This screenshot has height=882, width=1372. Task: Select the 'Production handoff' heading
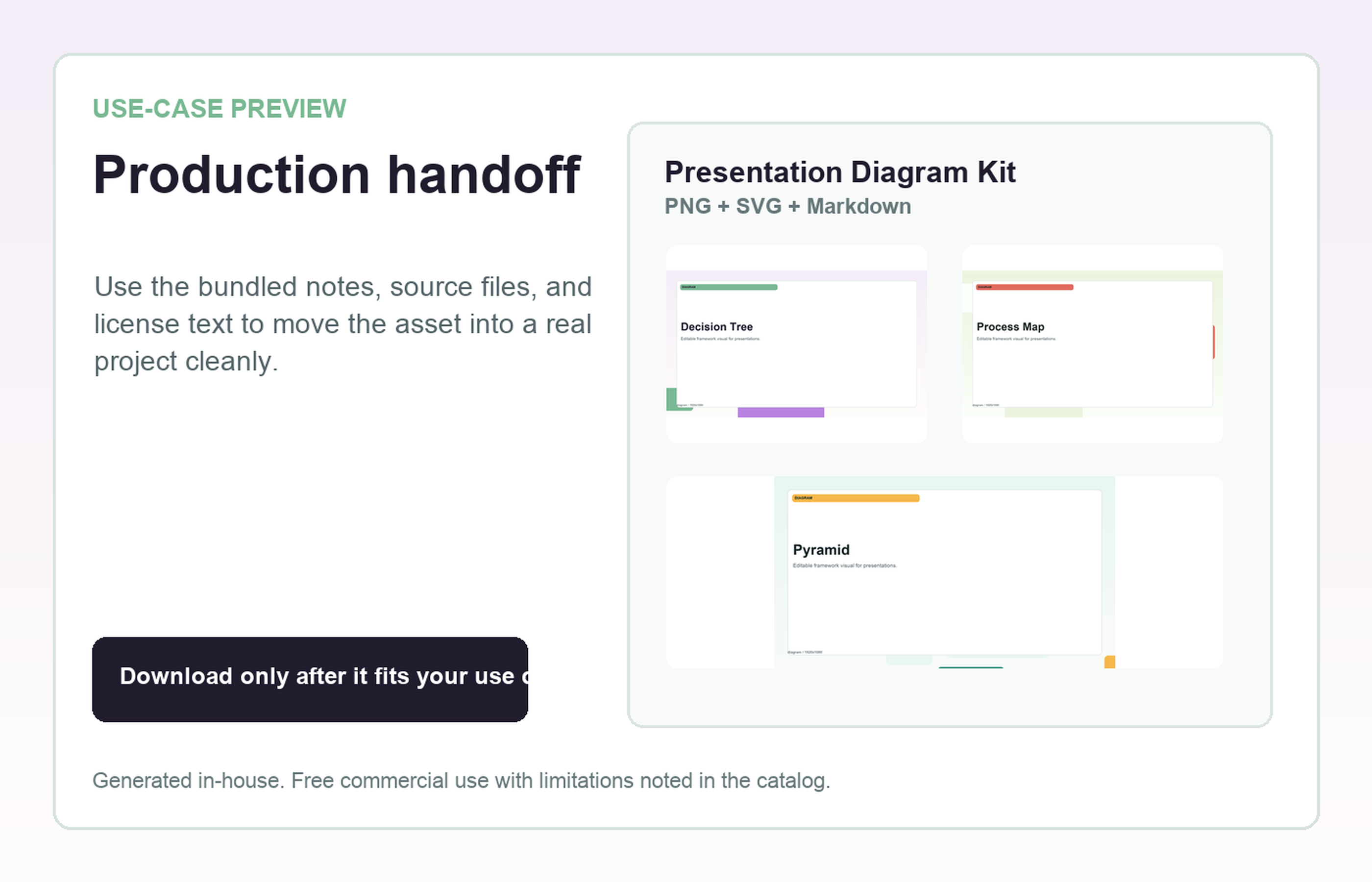[x=337, y=174]
